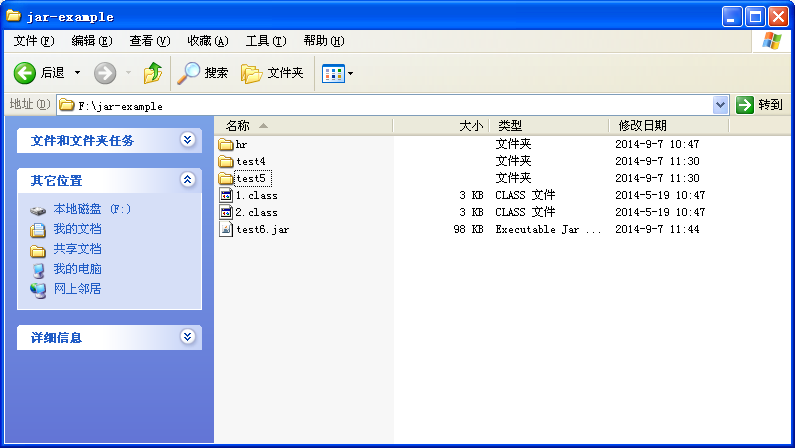Sort by the 名称 column header
This screenshot has width=795, height=448.
pos(303,126)
